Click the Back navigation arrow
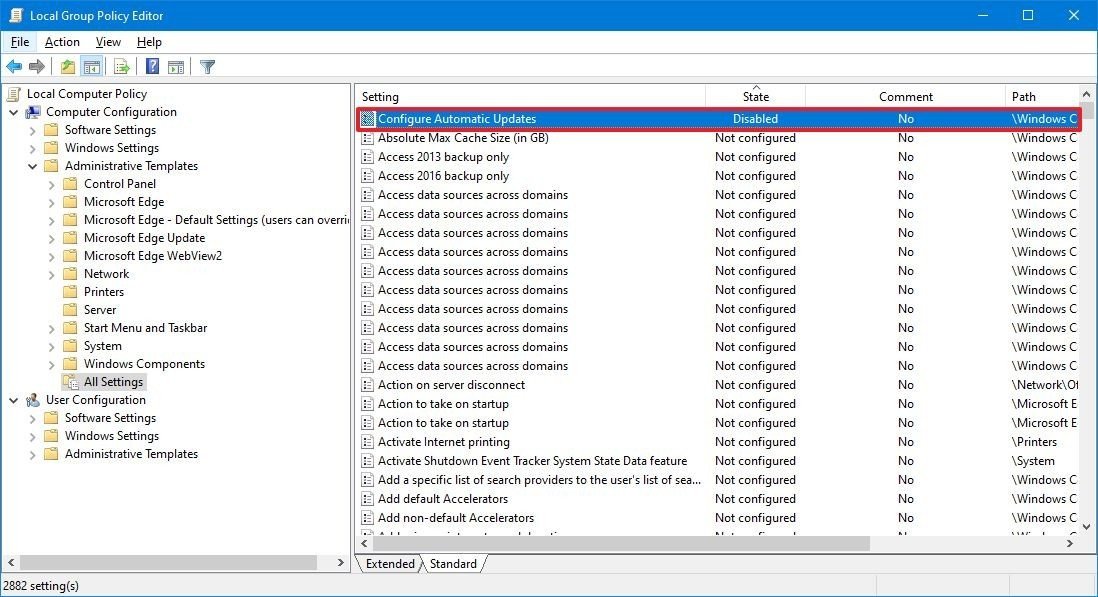 pyautogui.click(x=14, y=66)
